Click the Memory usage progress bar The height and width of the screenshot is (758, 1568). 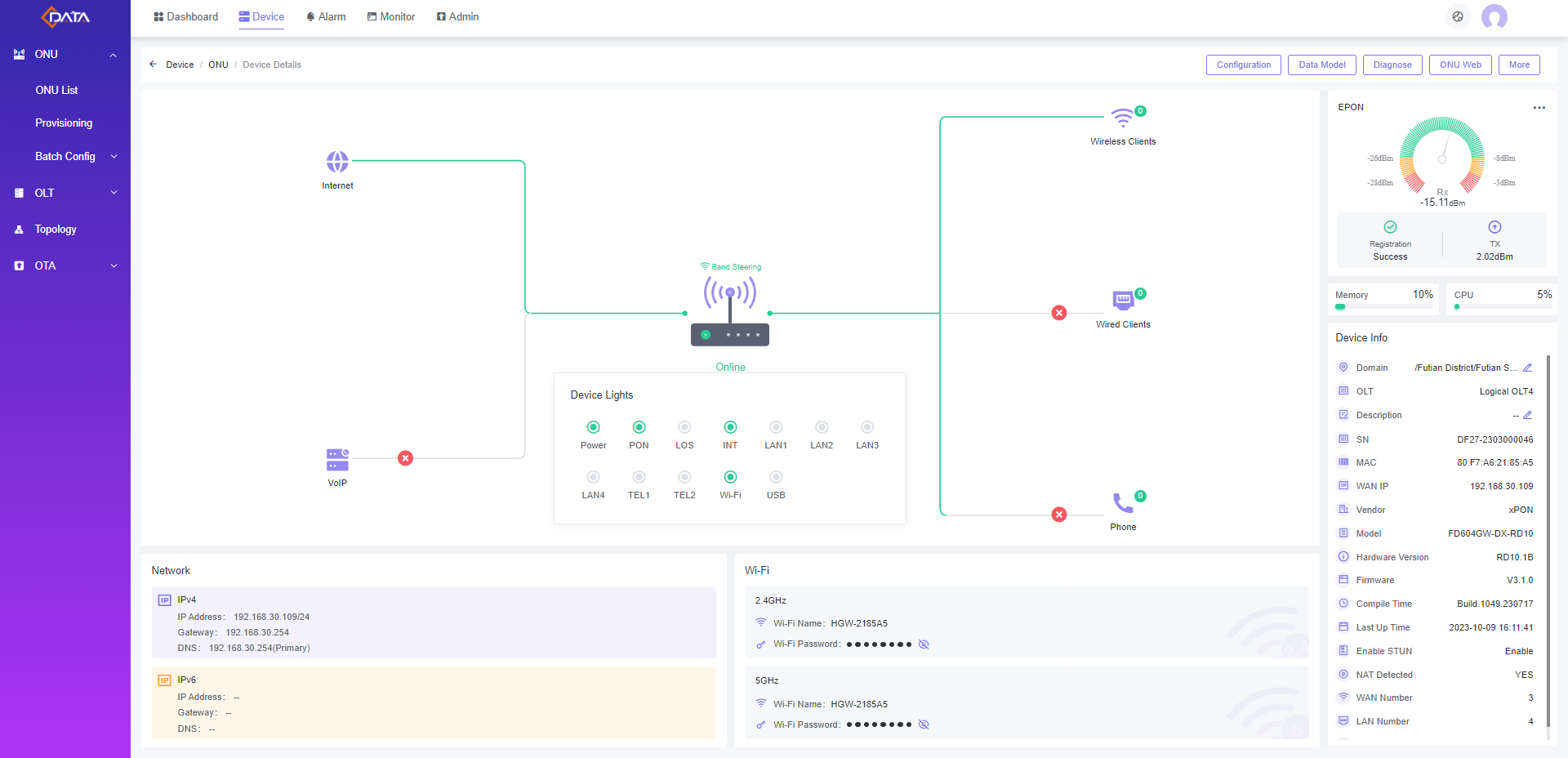[x=1384, y=307]
